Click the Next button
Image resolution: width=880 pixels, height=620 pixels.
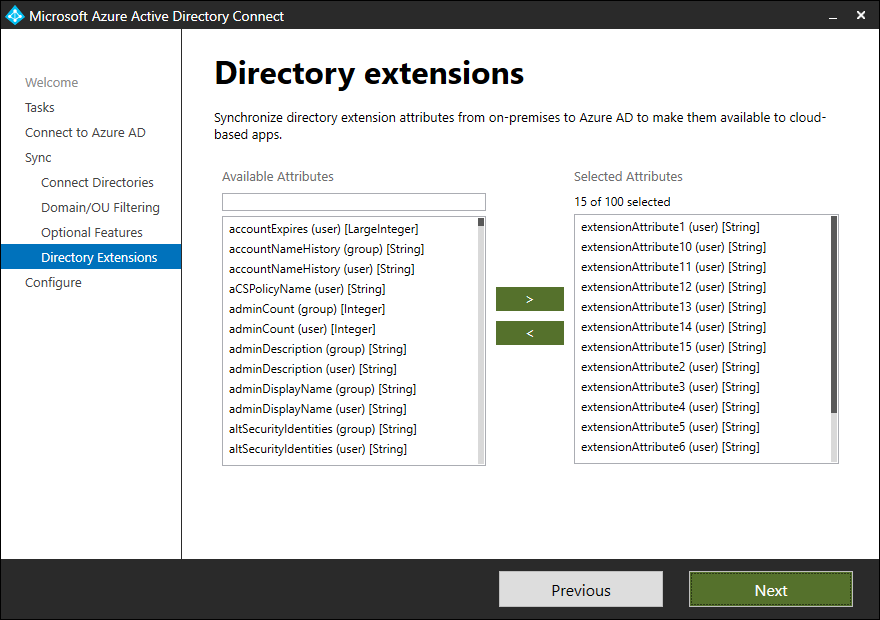771,590
